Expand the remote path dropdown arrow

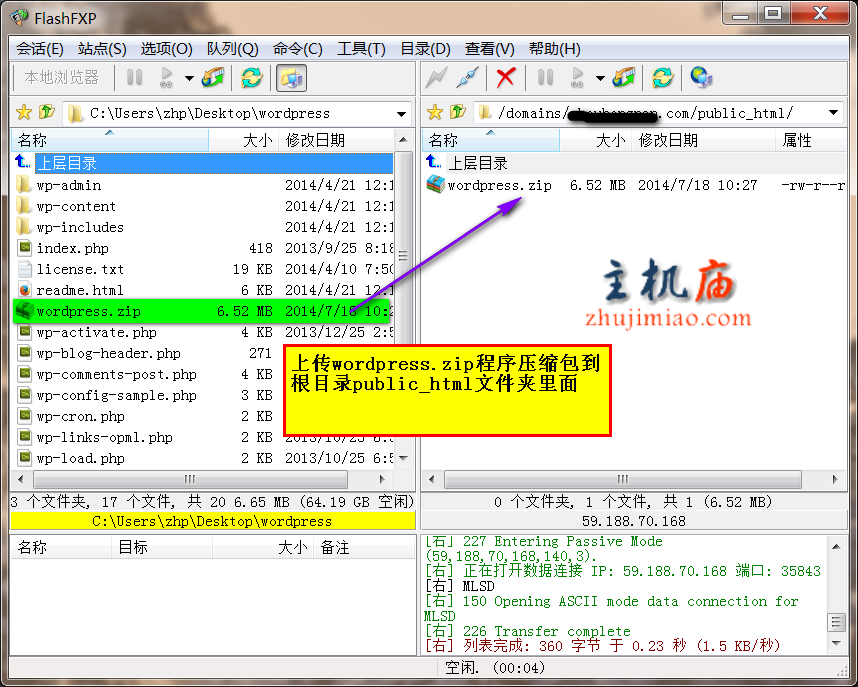(833, 113)
